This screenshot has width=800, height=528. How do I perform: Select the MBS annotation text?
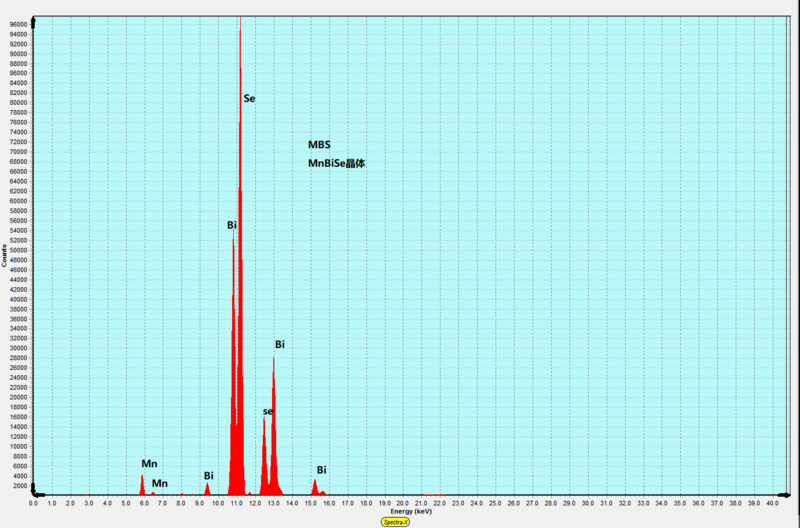click(319, 145)
